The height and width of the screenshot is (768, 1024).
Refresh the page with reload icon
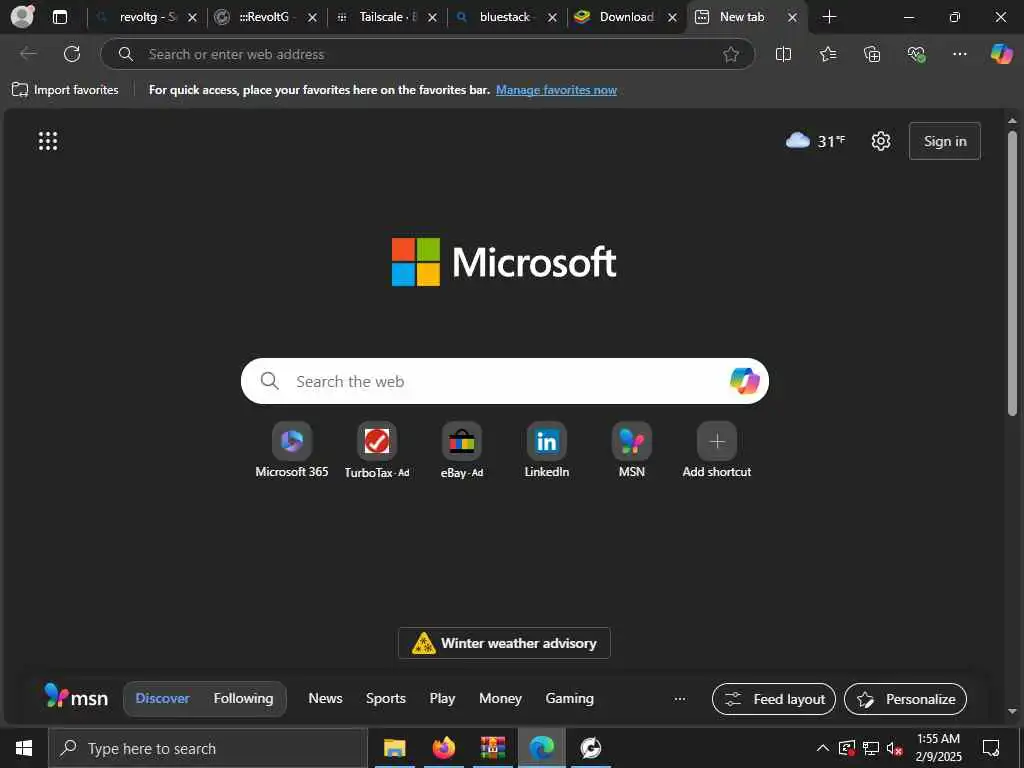point(72,54)
